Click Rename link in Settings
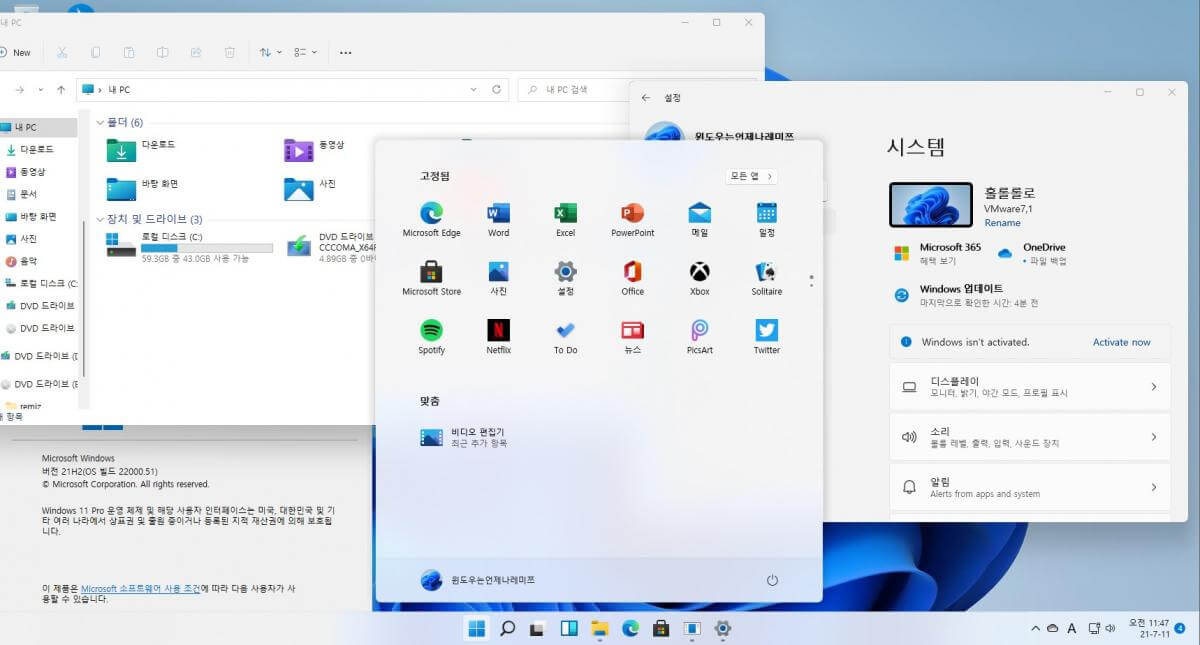The height and width of the screenshot is (645, 1200). [x=1002, y=223]
